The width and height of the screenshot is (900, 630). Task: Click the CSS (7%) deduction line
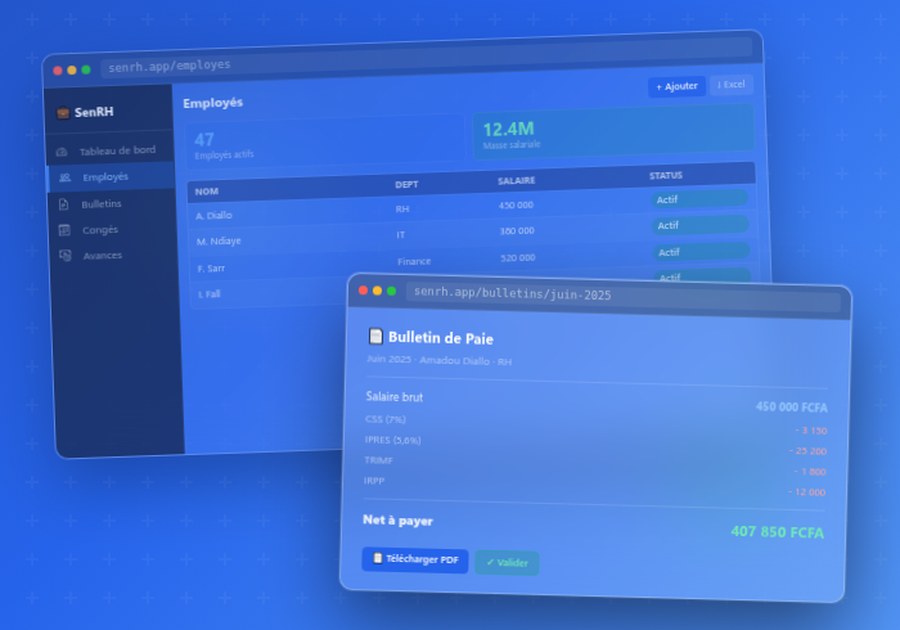pos(385,419)
